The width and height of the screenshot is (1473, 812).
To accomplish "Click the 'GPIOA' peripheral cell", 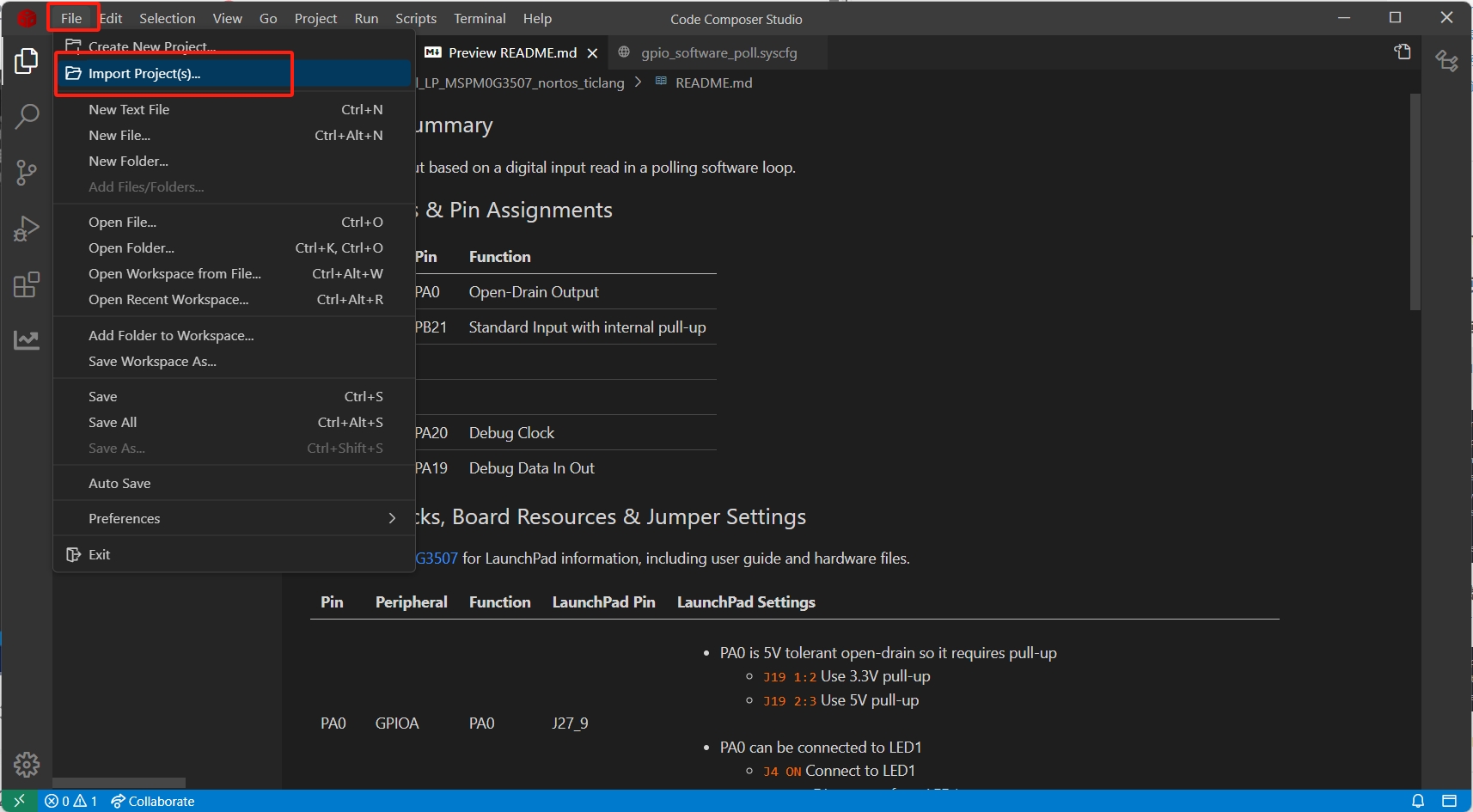I will point(397,723).
